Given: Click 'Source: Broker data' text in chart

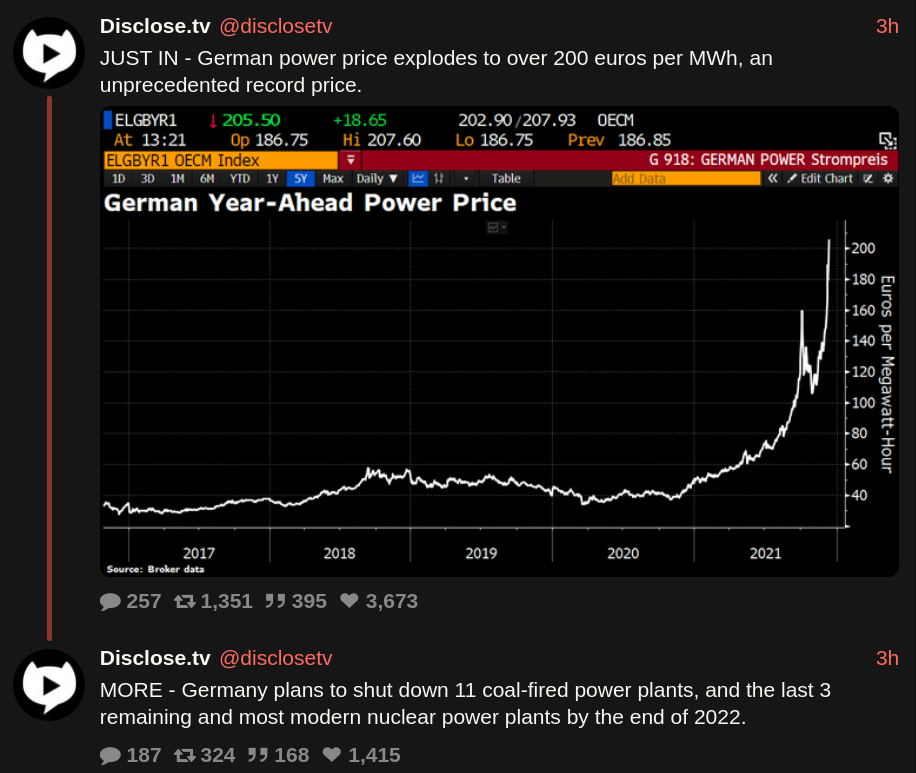Looking at the screenshot, I should [155, 569].
